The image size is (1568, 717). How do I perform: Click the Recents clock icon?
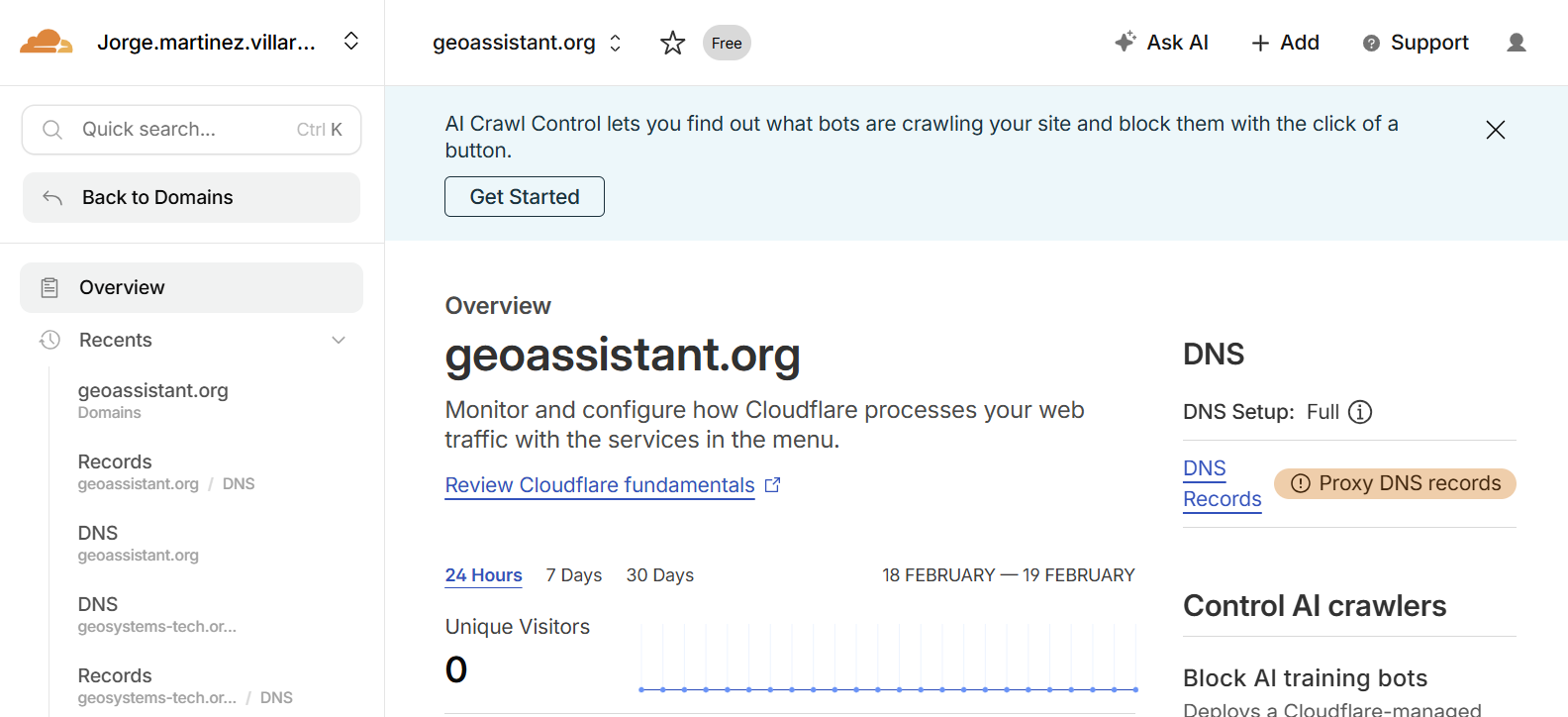pyautogui.click(x=50, y=340)
